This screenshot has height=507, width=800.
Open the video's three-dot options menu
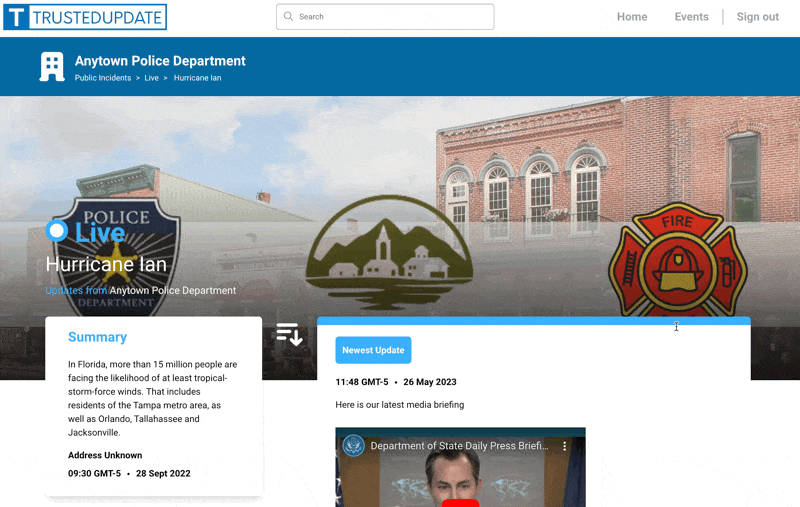564,446
